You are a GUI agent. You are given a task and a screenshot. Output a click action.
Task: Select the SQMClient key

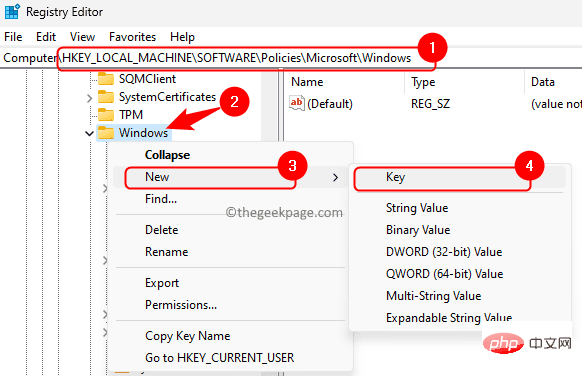147,79
